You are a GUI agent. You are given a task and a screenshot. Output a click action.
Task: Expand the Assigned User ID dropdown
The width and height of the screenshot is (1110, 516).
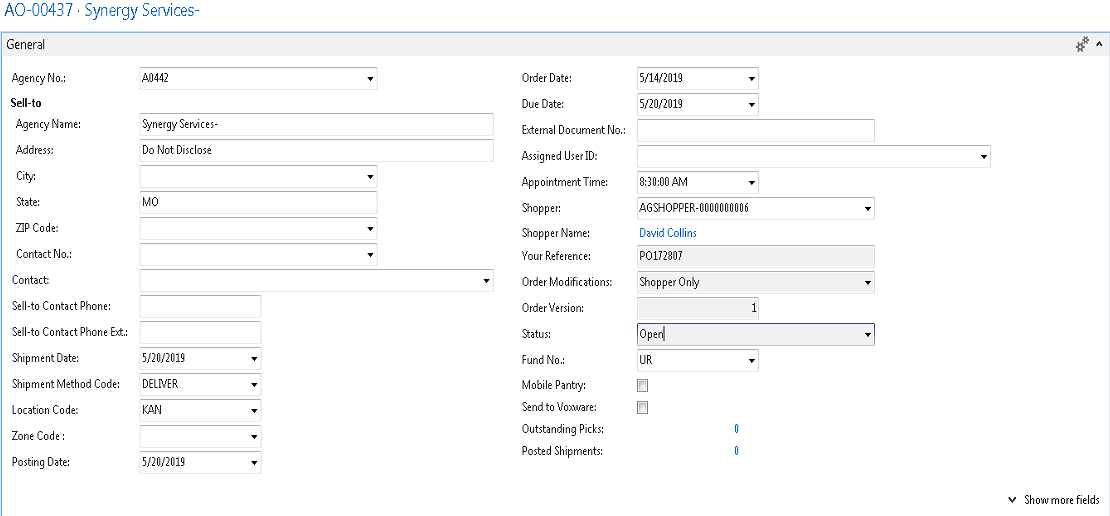pos(983,156)
